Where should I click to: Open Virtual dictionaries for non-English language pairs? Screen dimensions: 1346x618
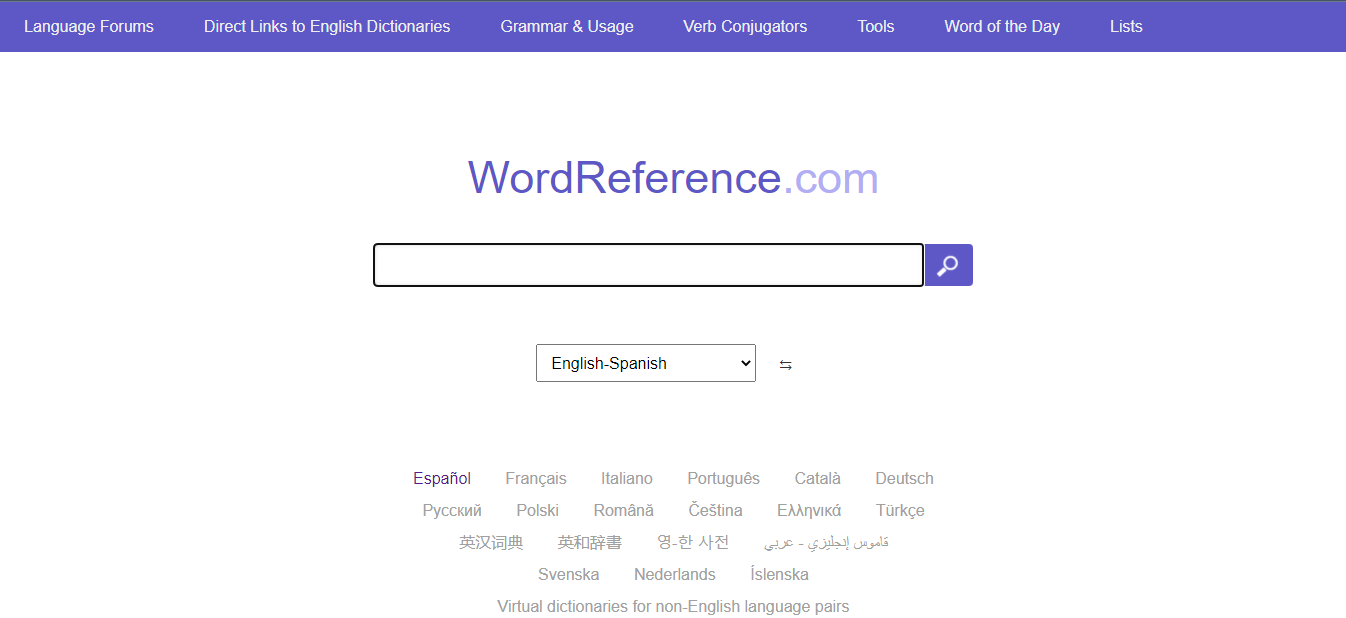point(673,606)
